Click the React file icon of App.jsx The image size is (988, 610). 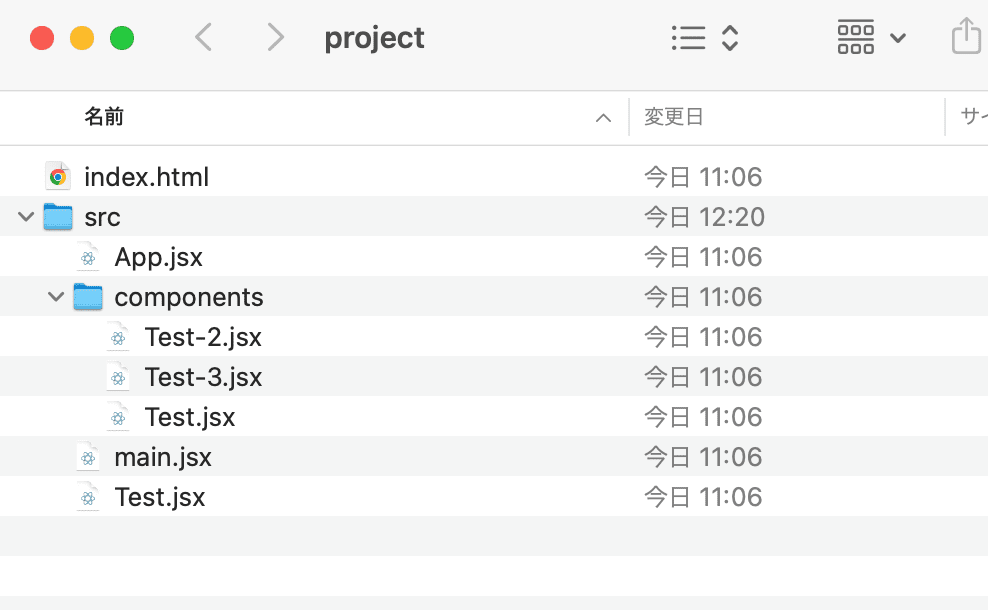click(x=88, y=257)
